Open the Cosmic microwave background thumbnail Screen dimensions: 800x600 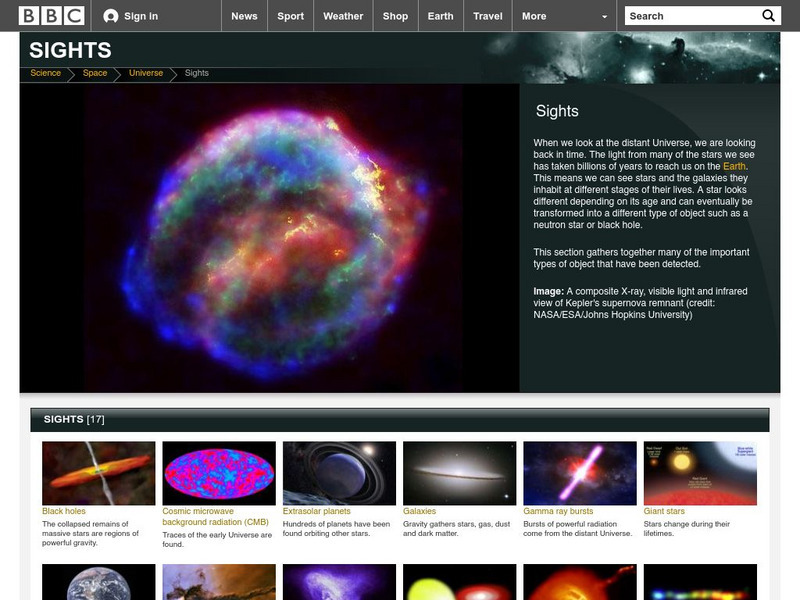point(219,473)
